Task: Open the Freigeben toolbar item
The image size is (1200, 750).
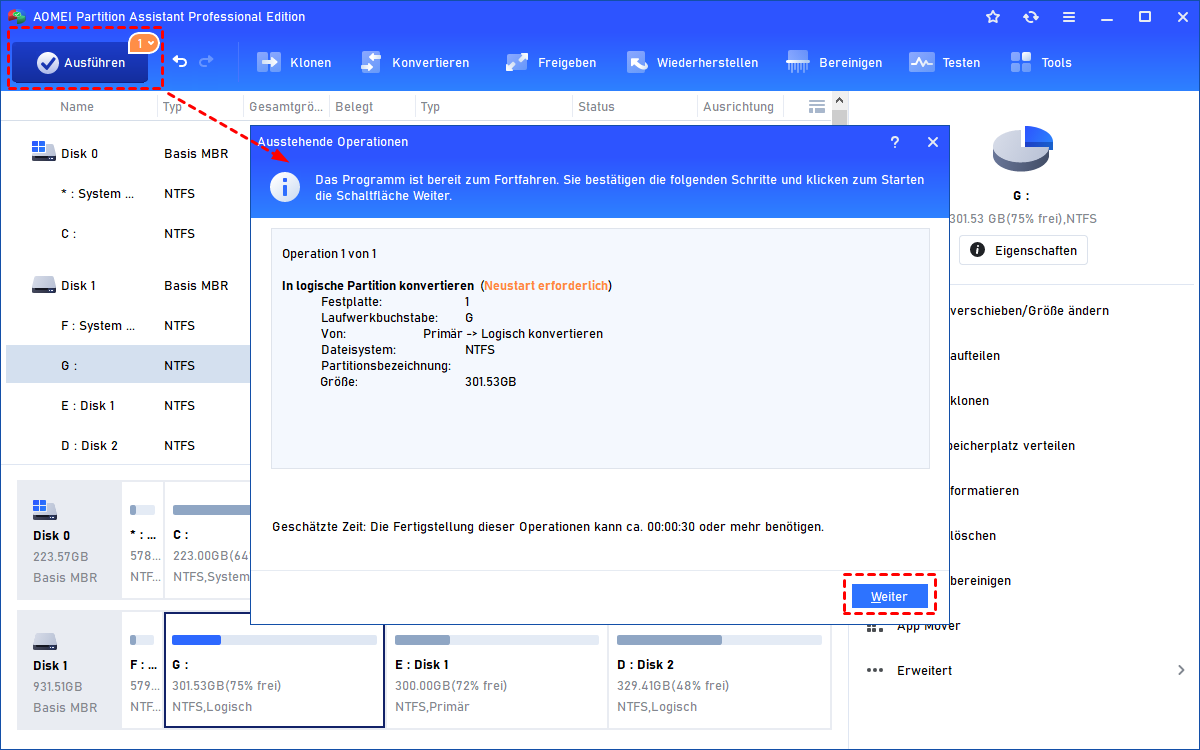Action: [551, 62]
